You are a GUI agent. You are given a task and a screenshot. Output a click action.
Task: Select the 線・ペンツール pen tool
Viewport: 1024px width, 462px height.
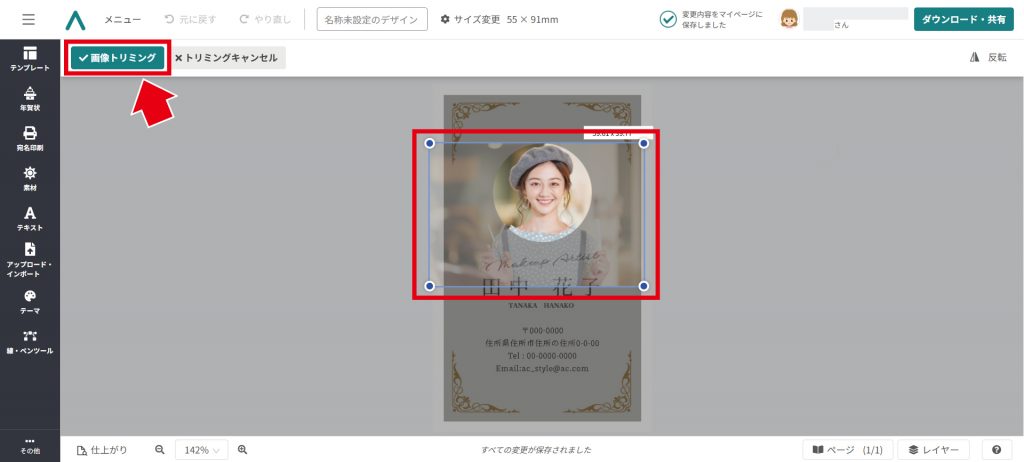tap(30, 342)
